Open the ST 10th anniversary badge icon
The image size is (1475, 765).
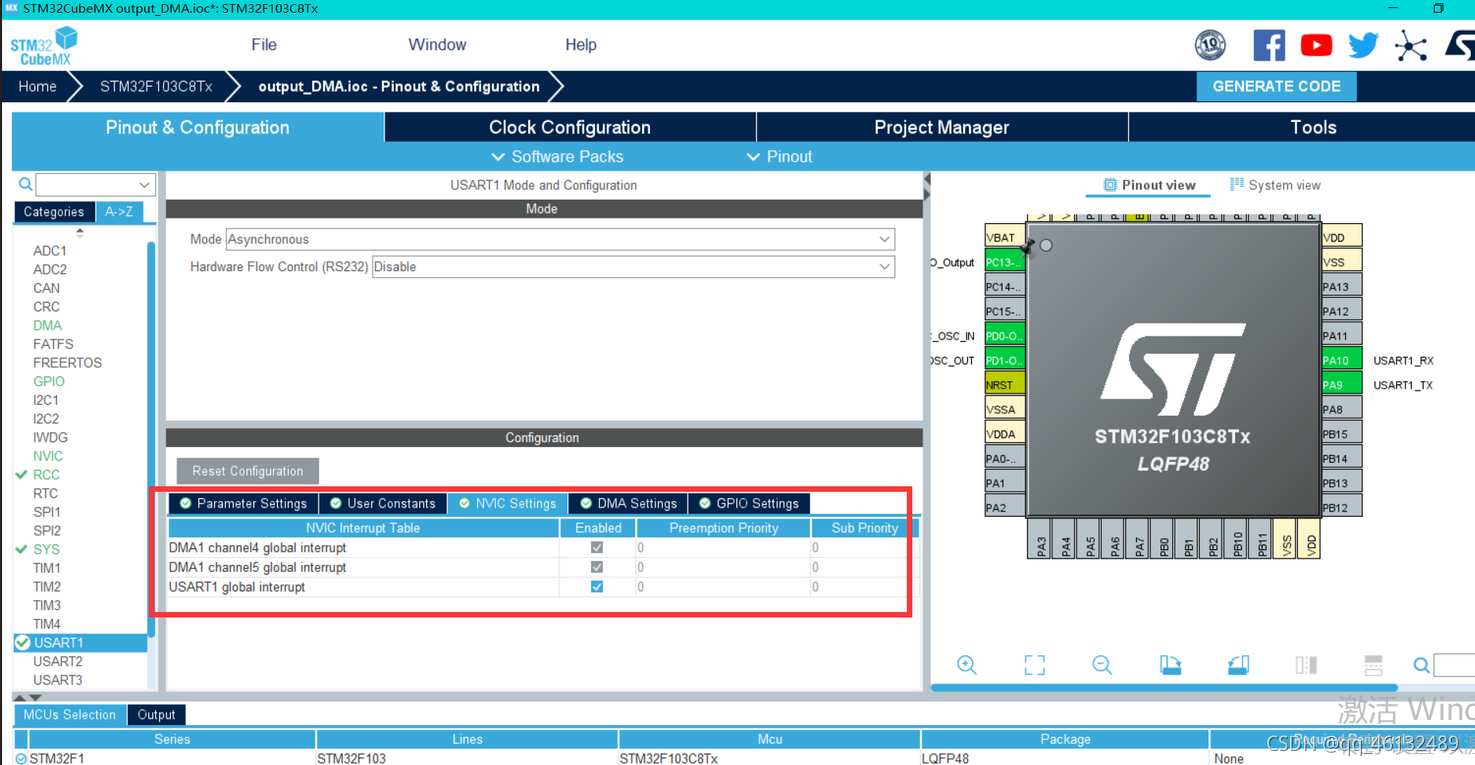(1210, 45)
